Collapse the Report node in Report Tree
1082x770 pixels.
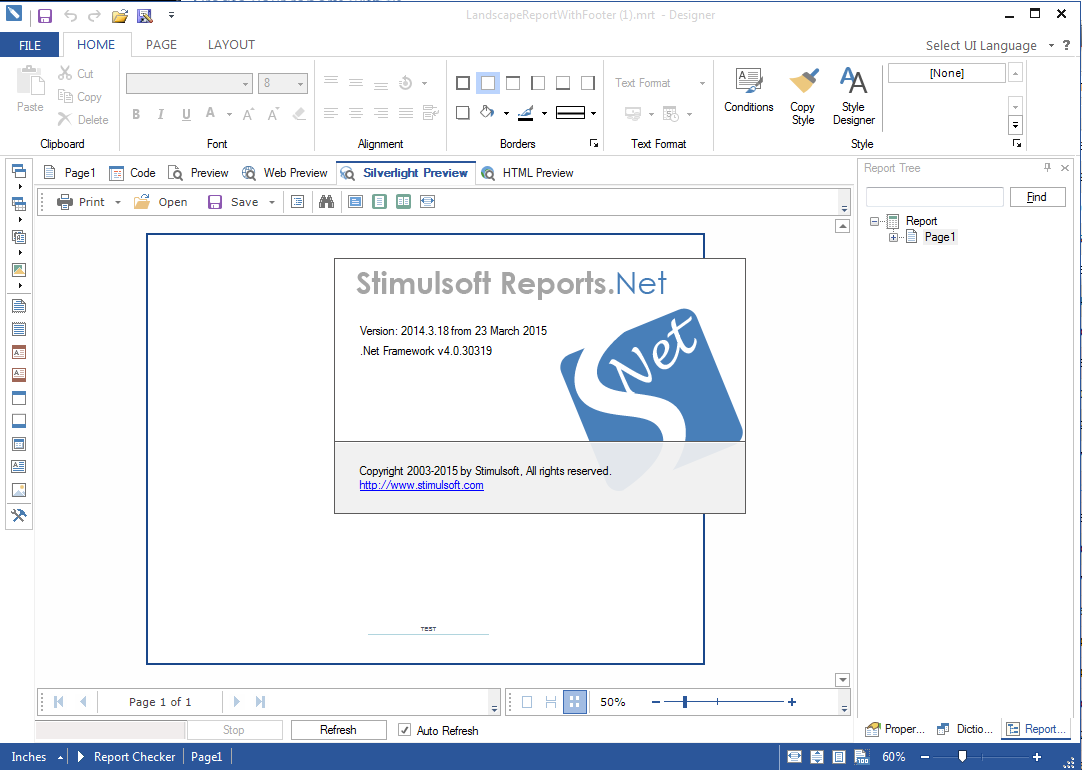[x=874, y=221]
